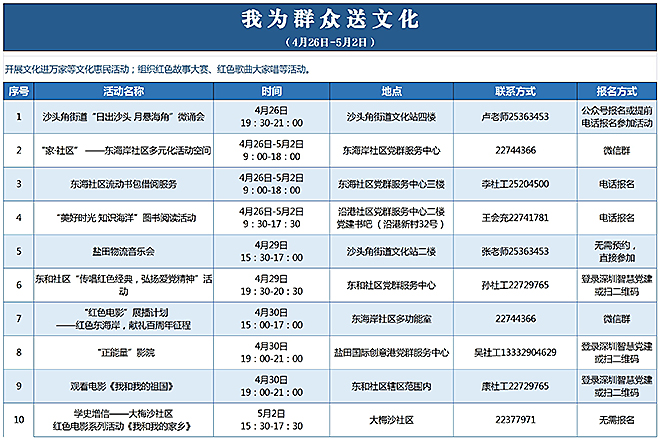Select the "正能量"影院 activity cell
Screen dimensions: 660x440
click(x=124, y=353)
